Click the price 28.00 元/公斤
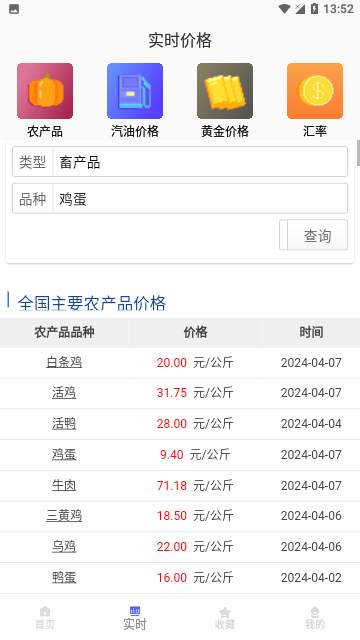 click(195, 424)
